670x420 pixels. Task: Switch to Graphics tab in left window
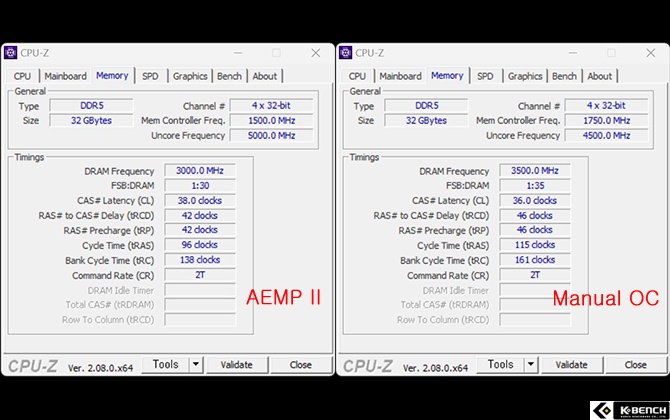(190, 76)
